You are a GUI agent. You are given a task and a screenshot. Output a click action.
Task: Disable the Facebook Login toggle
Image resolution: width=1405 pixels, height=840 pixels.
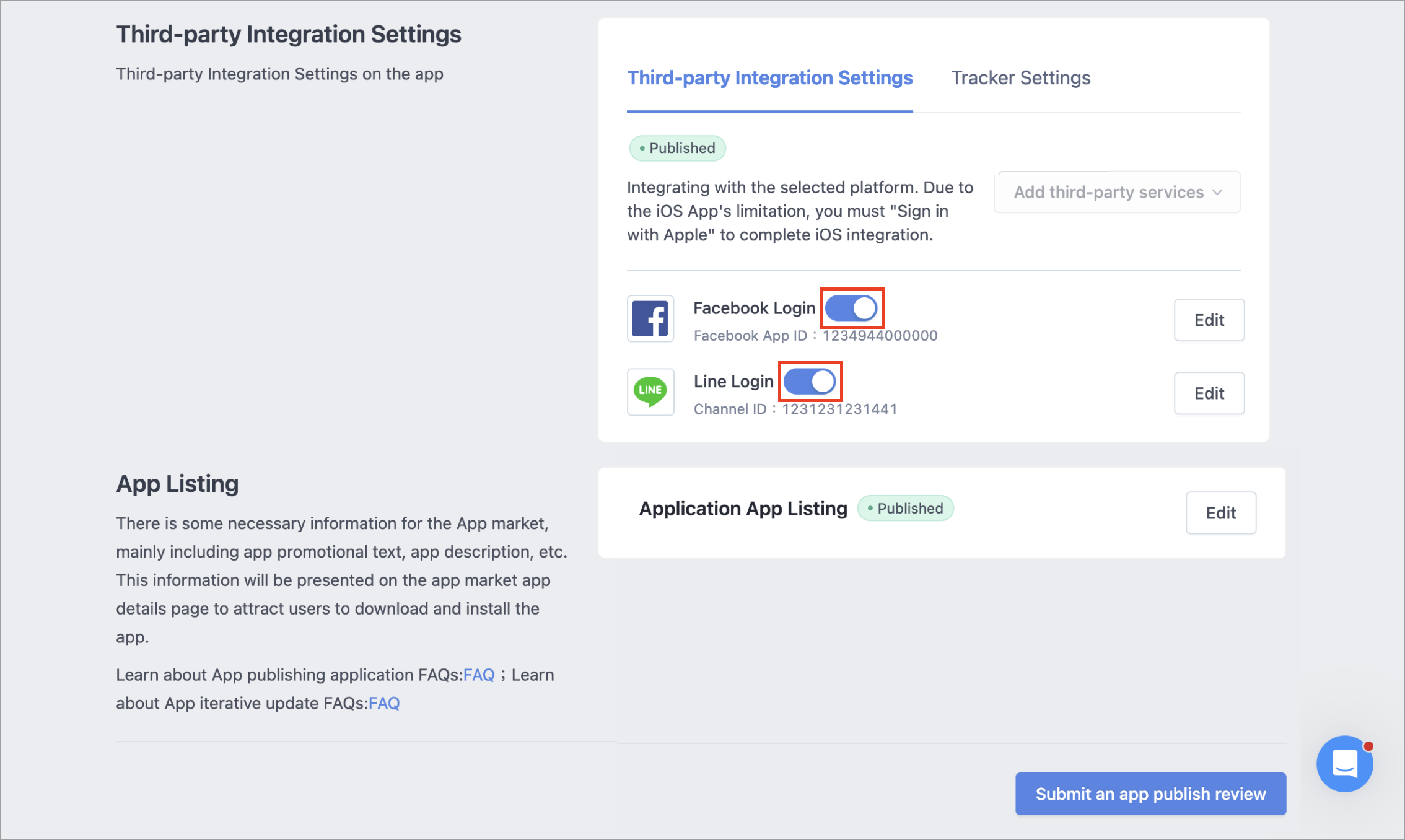(851, 308)
